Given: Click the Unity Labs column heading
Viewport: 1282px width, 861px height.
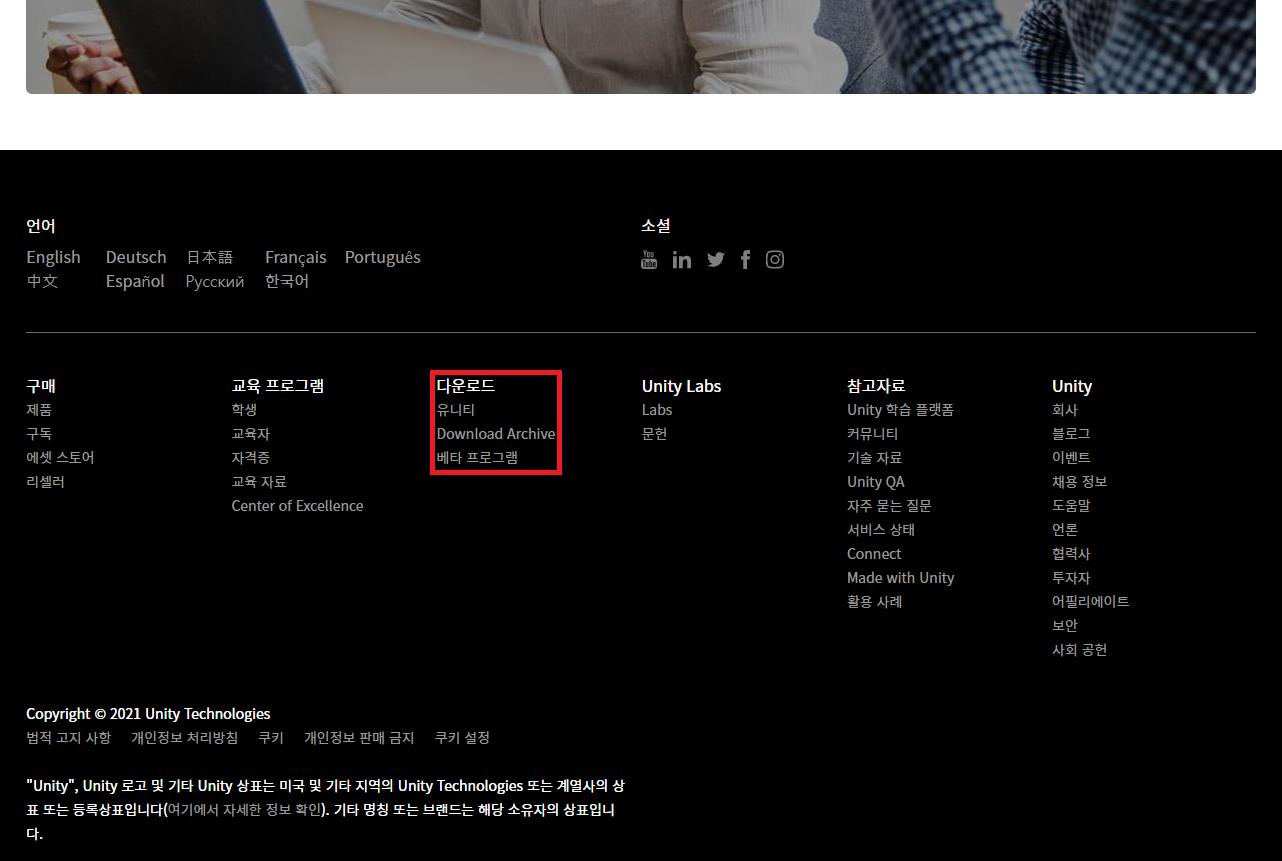Looking at the screenshot, I should [x=681, y=386].
